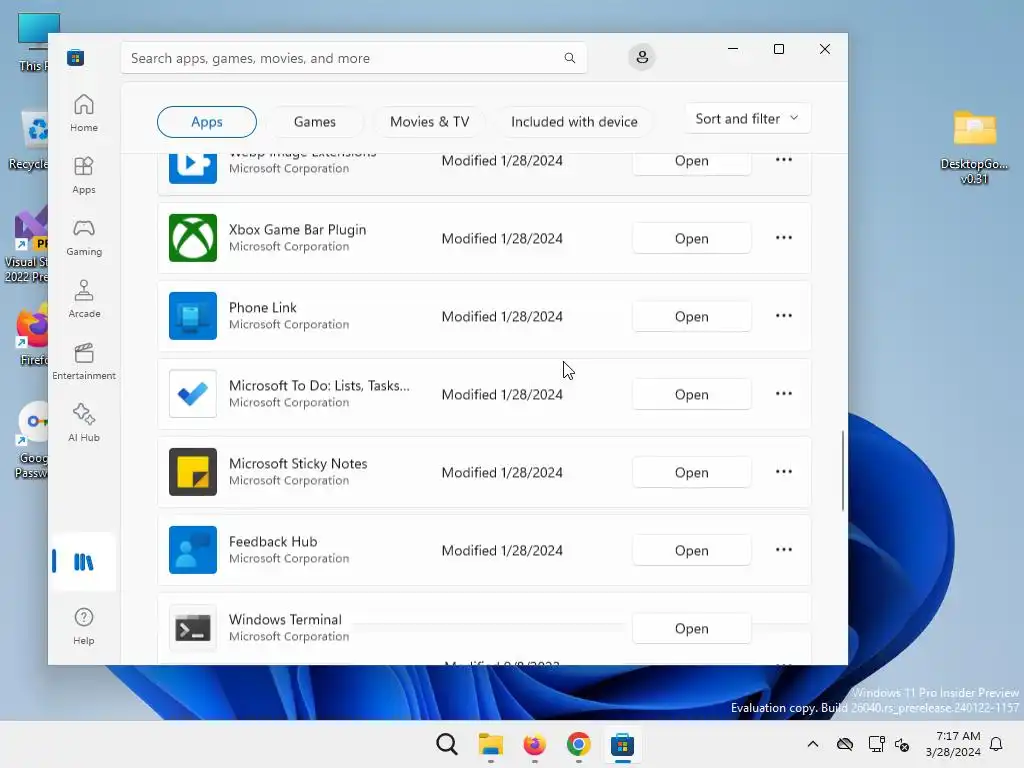Open more options for Xbox Game Bar Plugin
Image resolution: width=1024 pixels, height=768 pixels.
(784, 238)
